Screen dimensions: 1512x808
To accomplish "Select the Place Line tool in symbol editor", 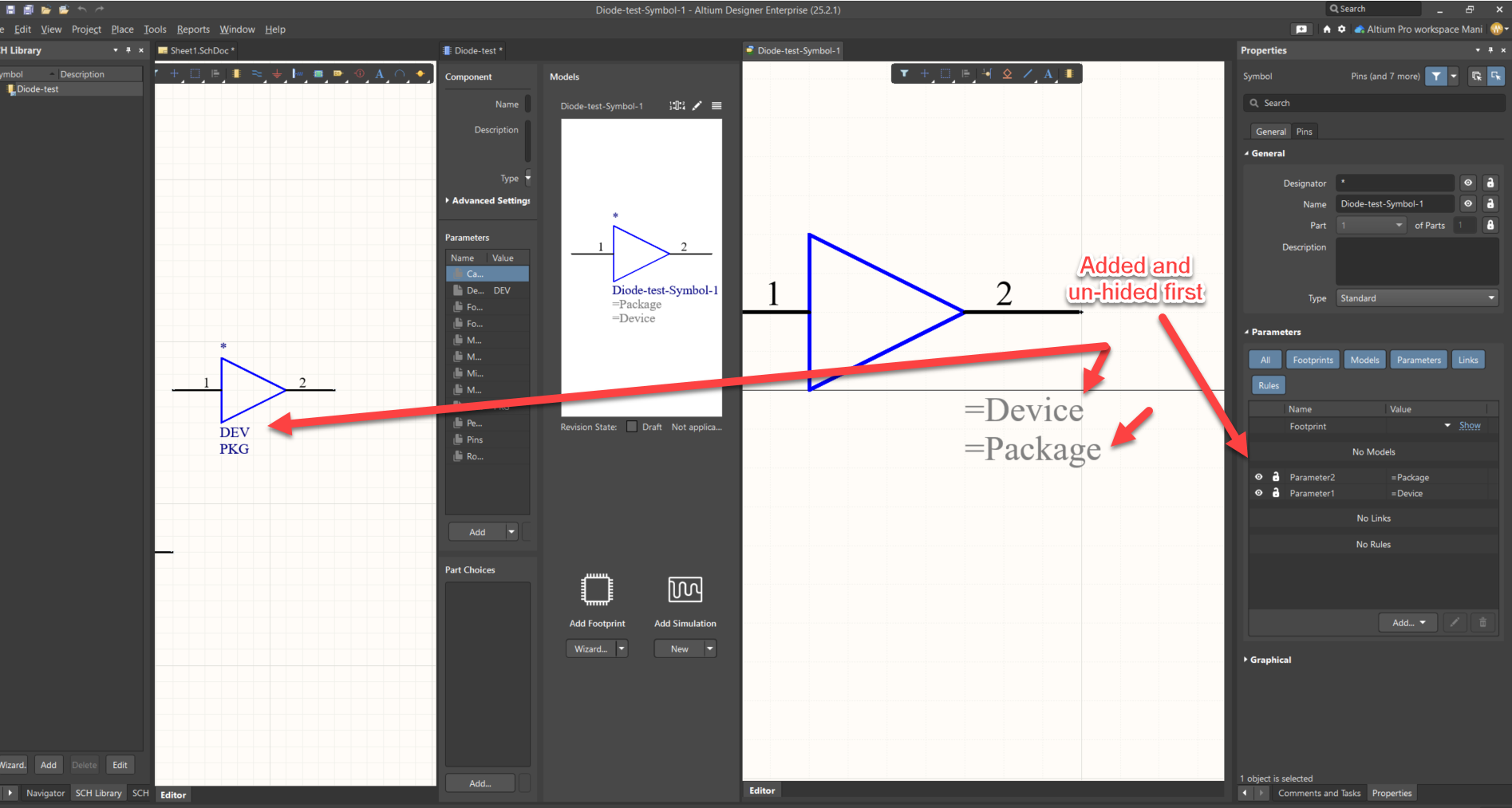I will pyautogui.click(x=1028, y=73).
